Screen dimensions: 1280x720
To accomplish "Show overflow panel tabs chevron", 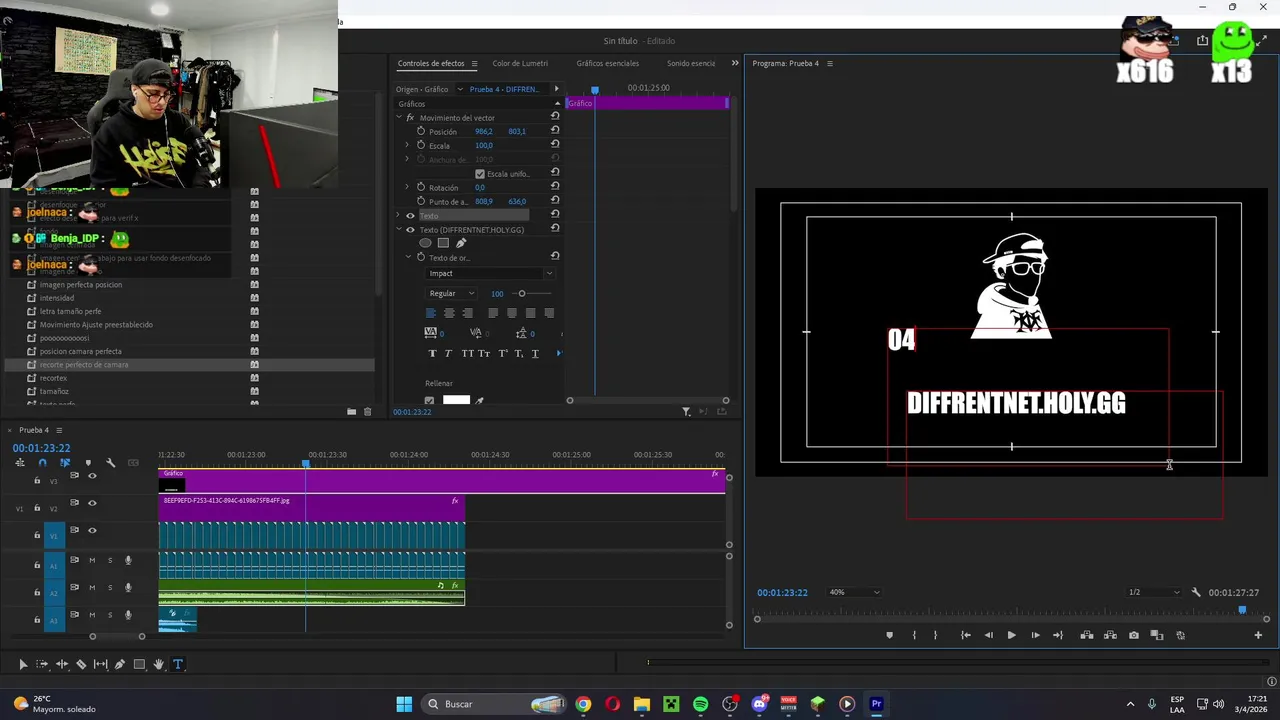I will click(x=735, y=63).
